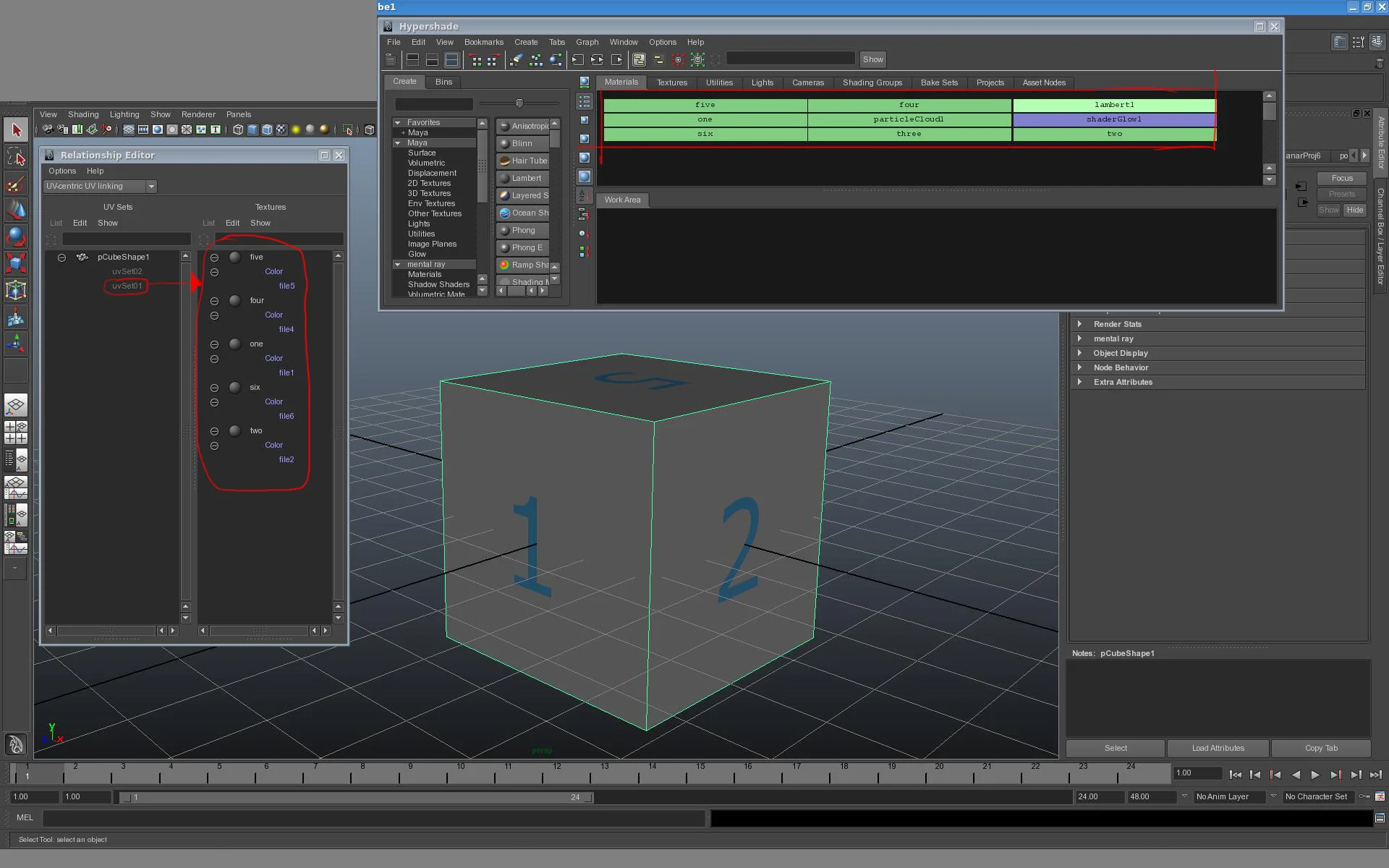
Task: Switch to single perspective view layout
Action: (x=16, y=405)
